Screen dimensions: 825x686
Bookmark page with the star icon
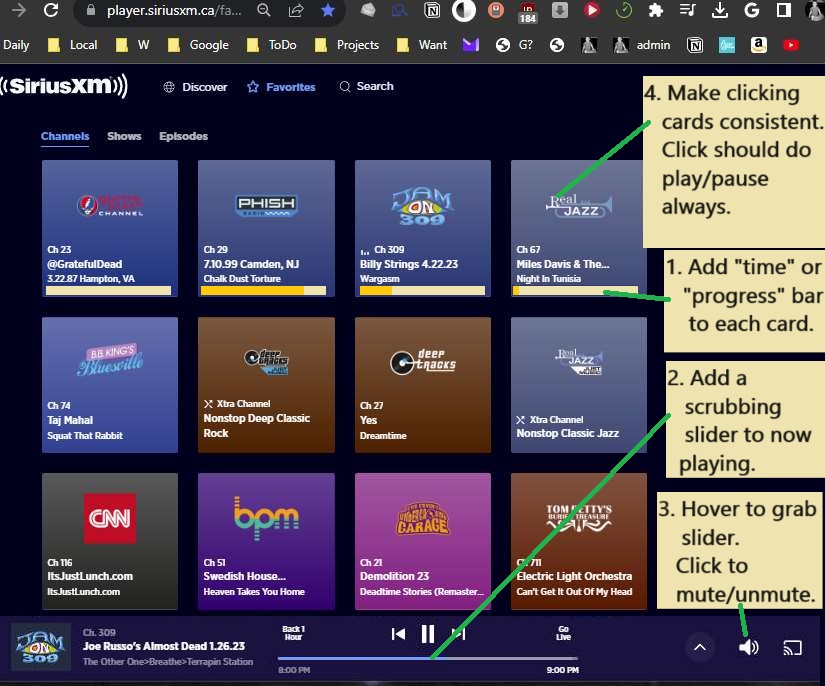click(328, 12)
